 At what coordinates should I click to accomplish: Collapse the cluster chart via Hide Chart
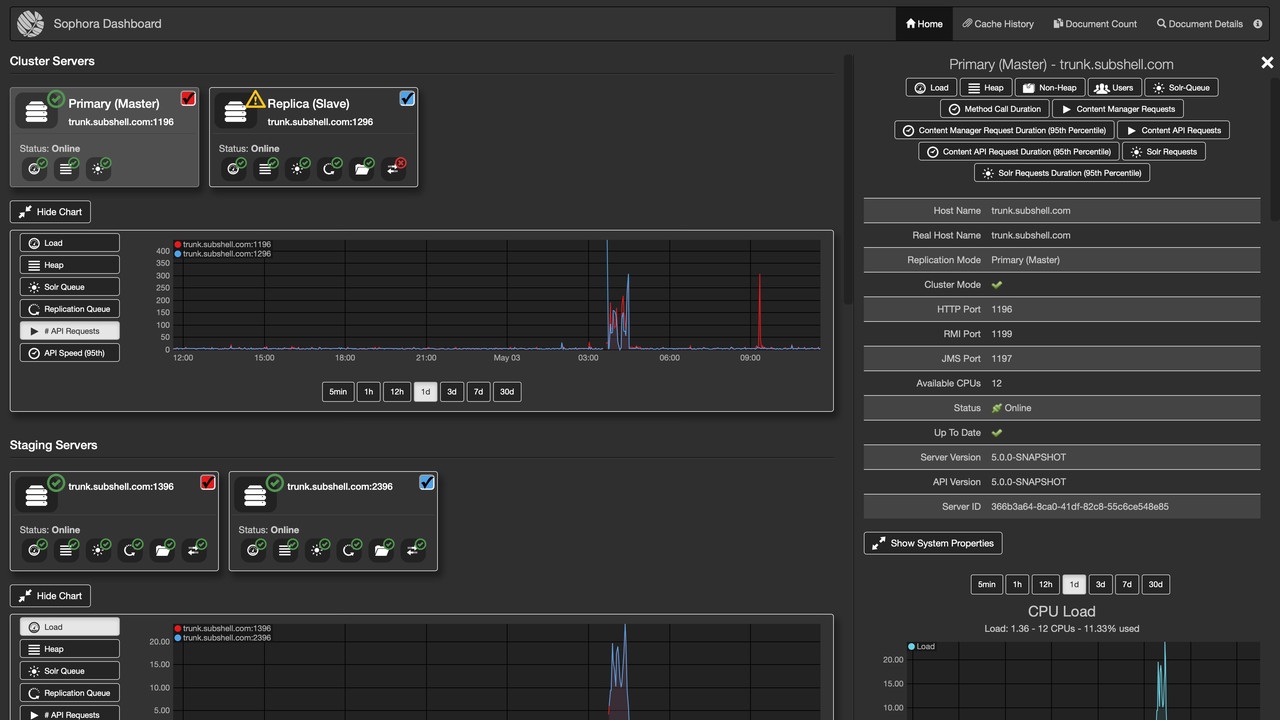coord(50,211)
